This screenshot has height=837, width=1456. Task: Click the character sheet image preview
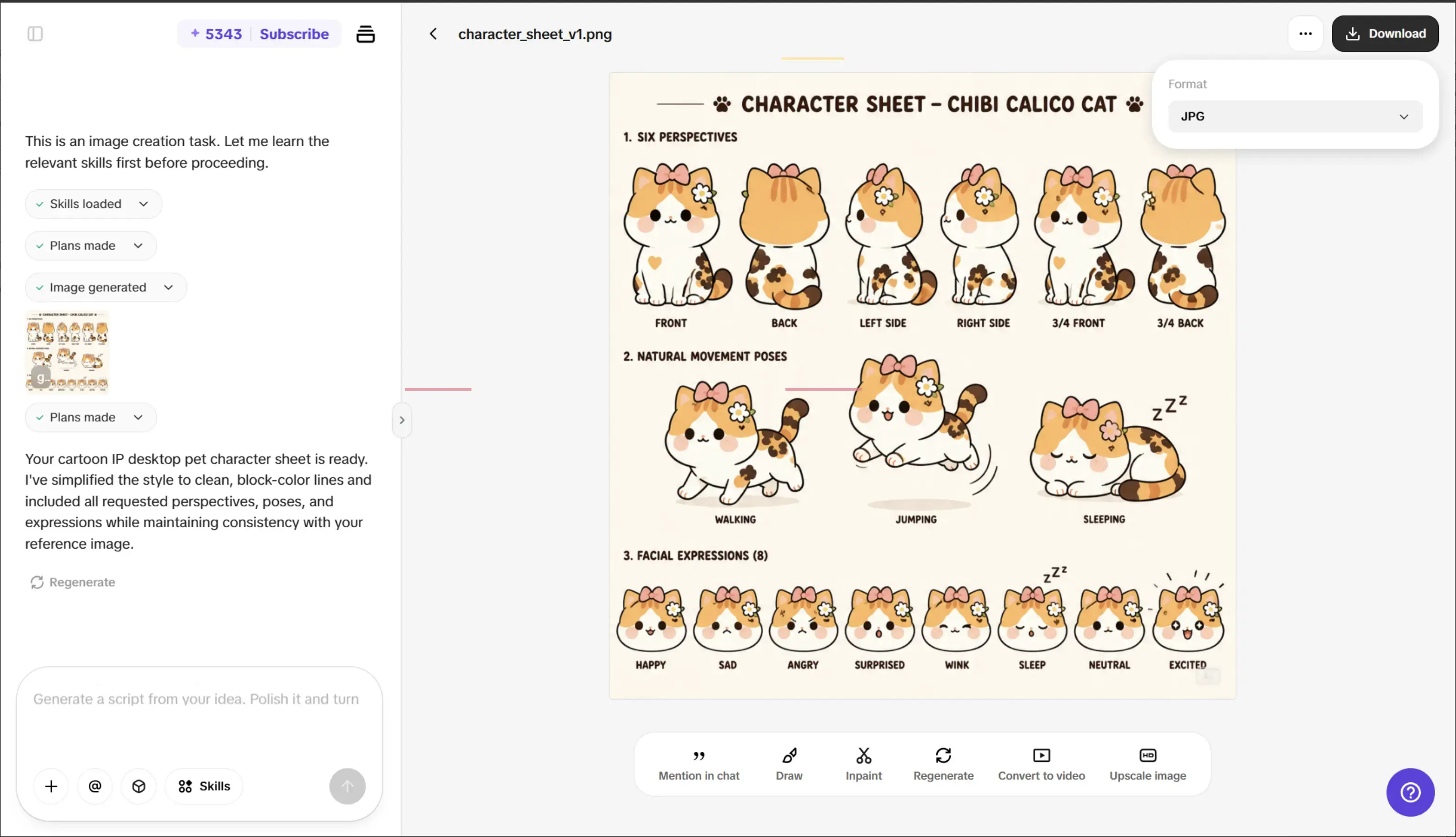(923, 386)
